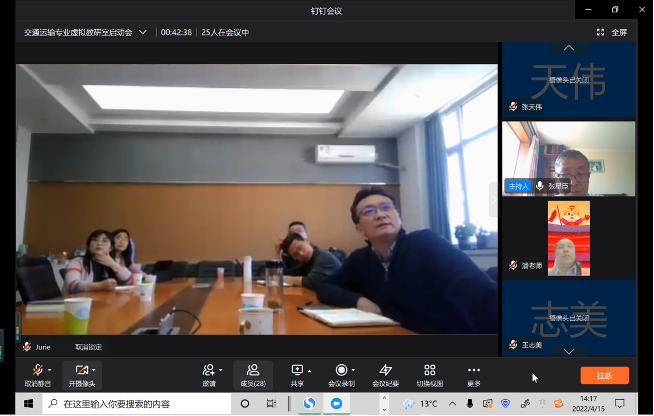
Task: Expand the invite options arrow
Action: point(221,370)
